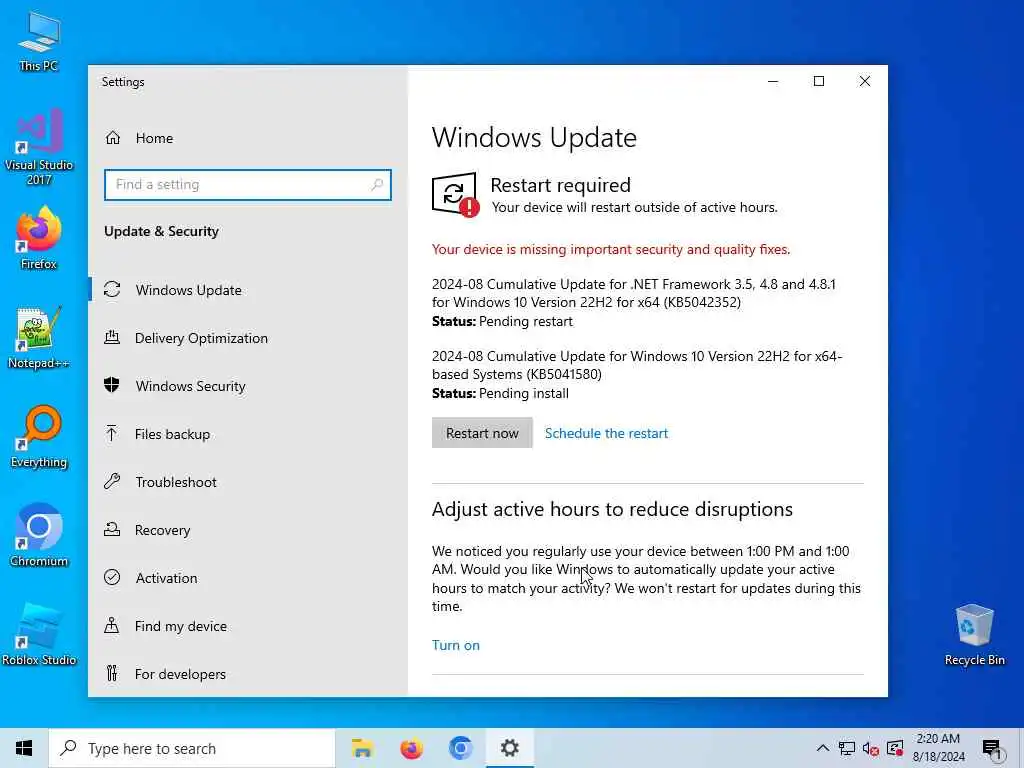The height and width of the screenshot is (768, 1024).
Task: Focus the Find a setting search box
Action: (x=248, y=185)
